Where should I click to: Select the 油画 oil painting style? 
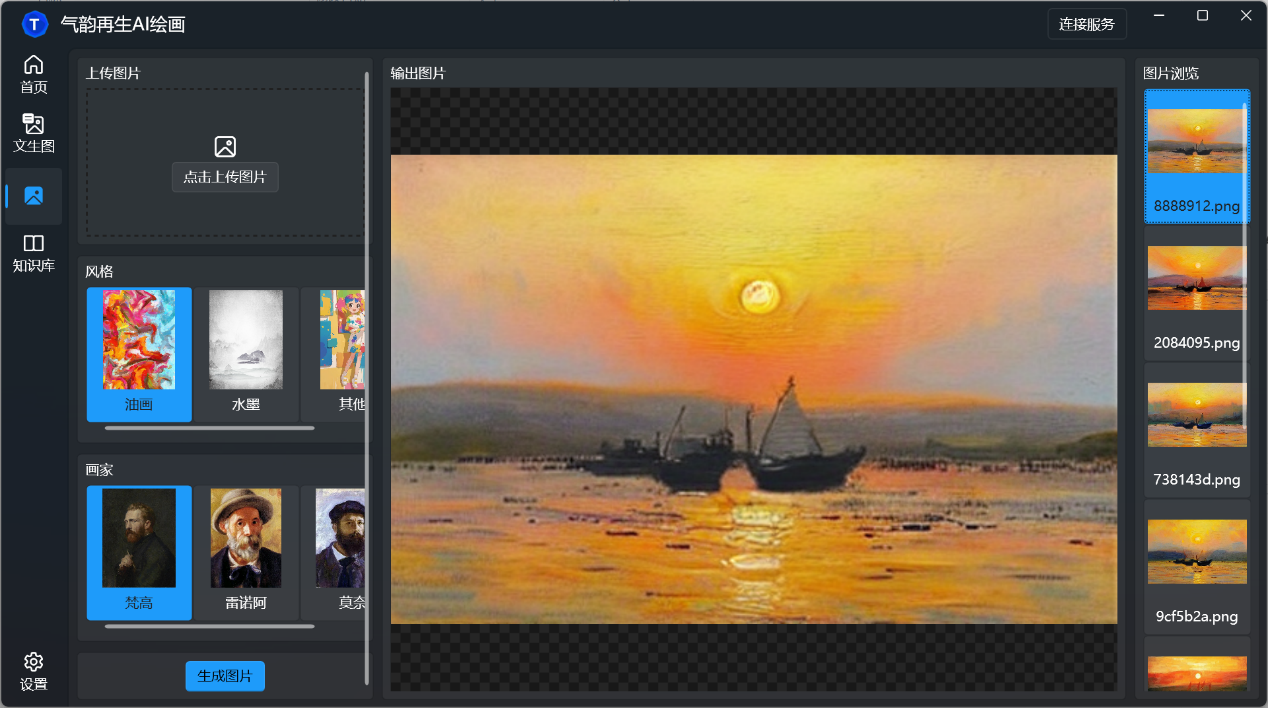tap(139, 354)
